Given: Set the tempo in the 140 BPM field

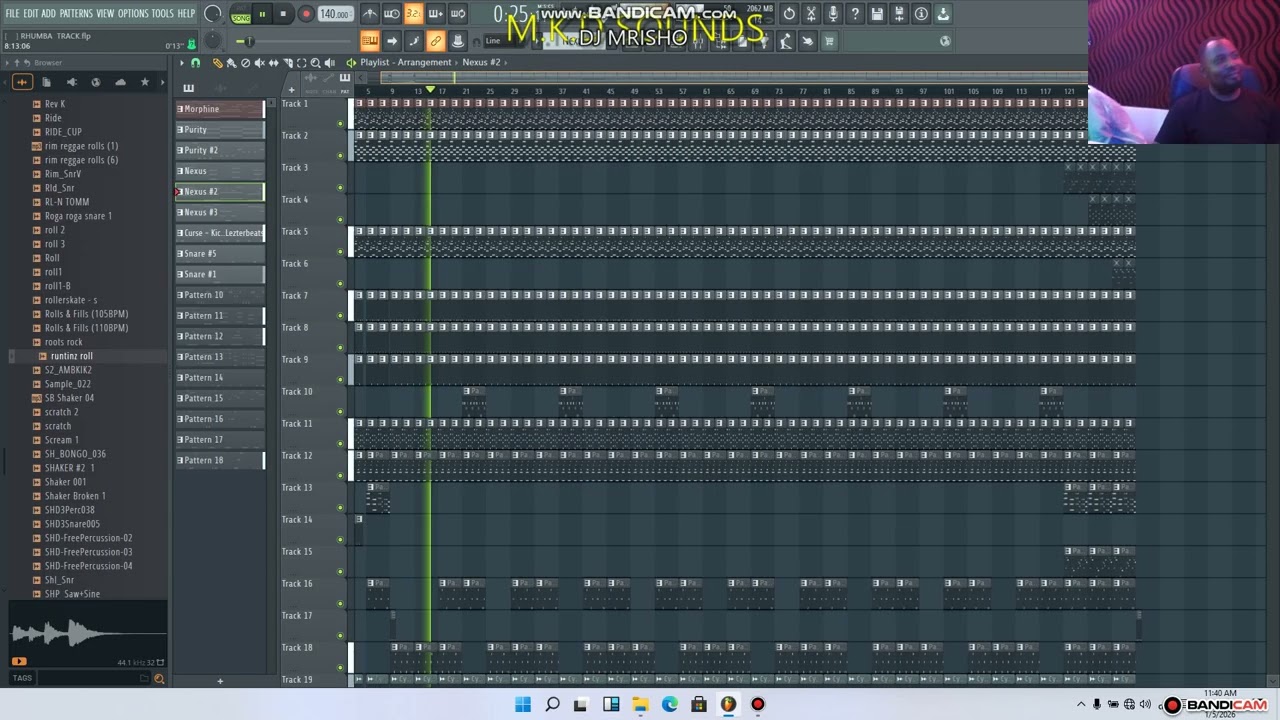Looking at the screenshot, I should pos(334,14).
